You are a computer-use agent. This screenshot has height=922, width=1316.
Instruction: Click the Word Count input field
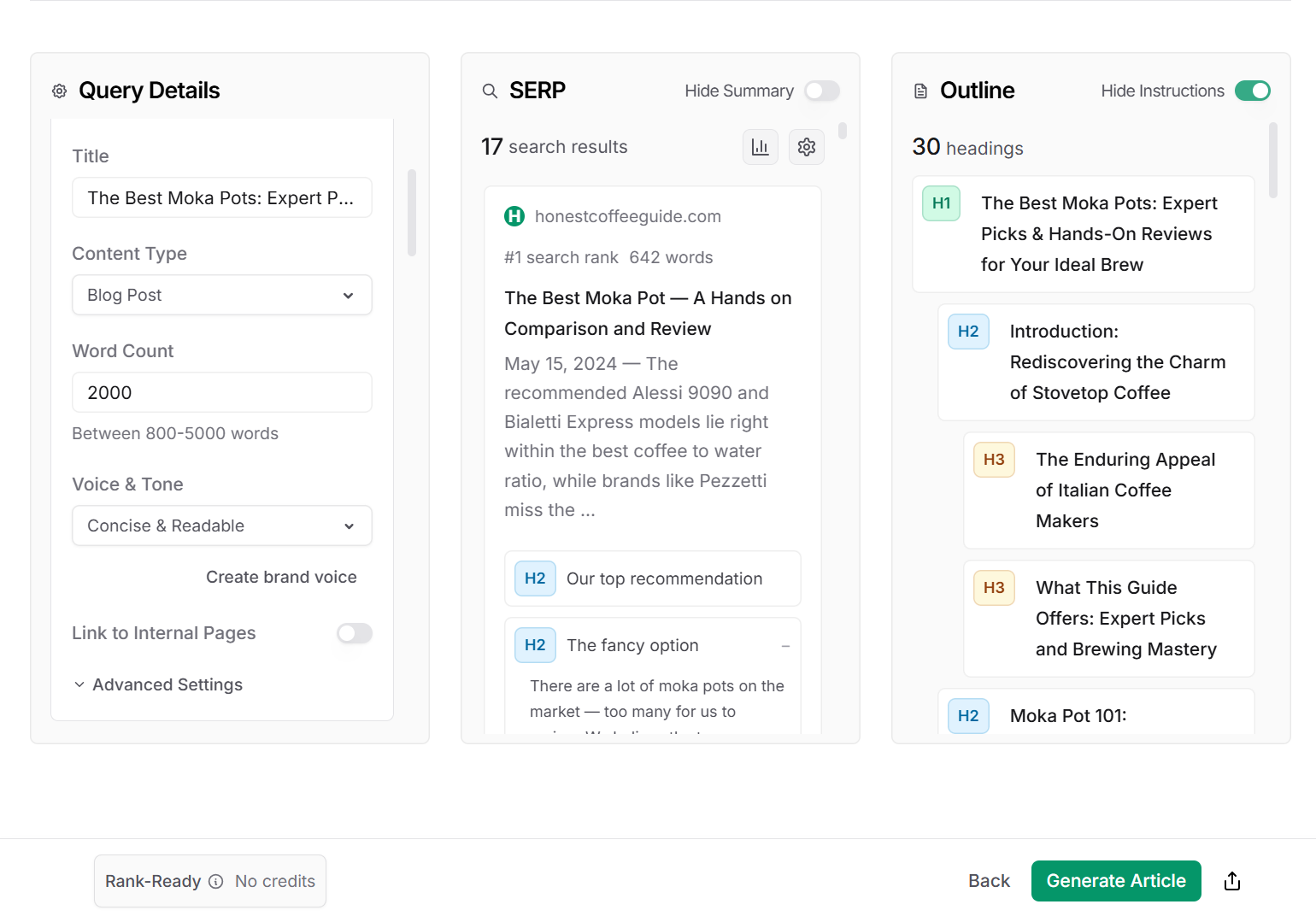222,392
